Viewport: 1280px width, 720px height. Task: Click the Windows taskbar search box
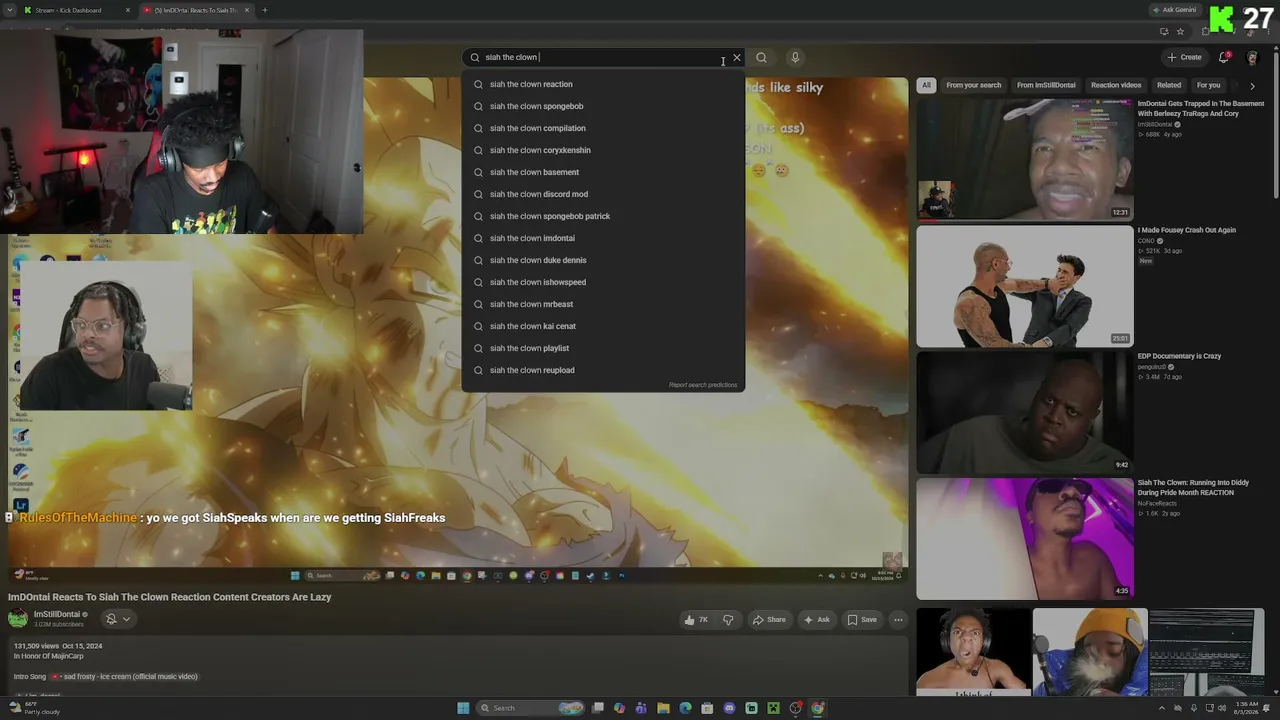coord(531,708)
